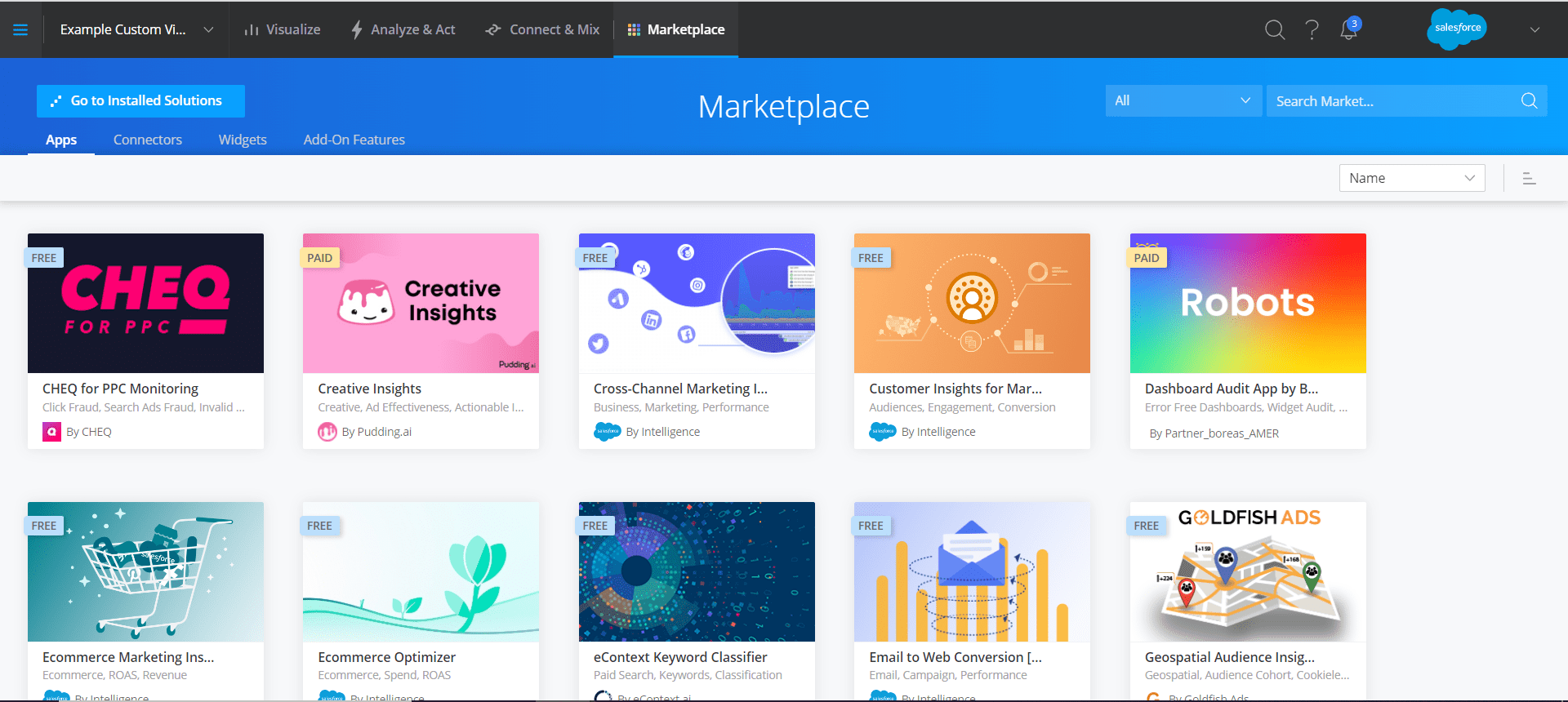Image resolution: width=1568 pixels, height=702 pixels.
Task: Open Geospatial Audience Insig... title
Action: click(x=1230, y=657)
